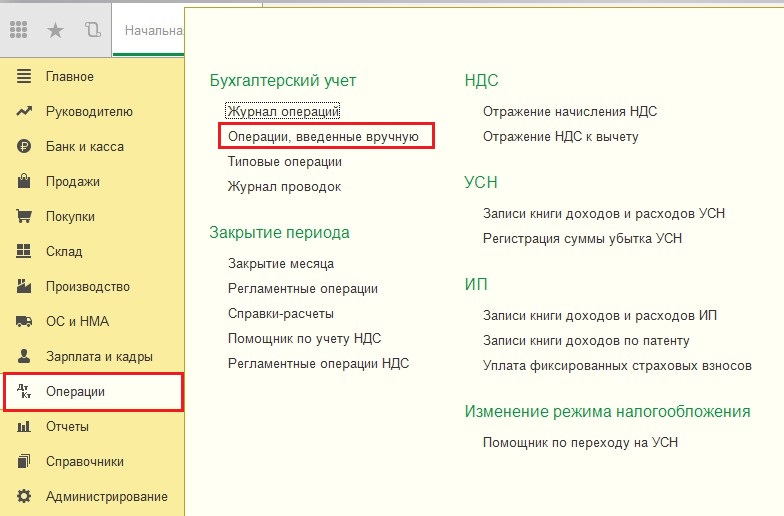Click the ОС и НМА truck icon
784x516 pixels.
tap(24, 321)
